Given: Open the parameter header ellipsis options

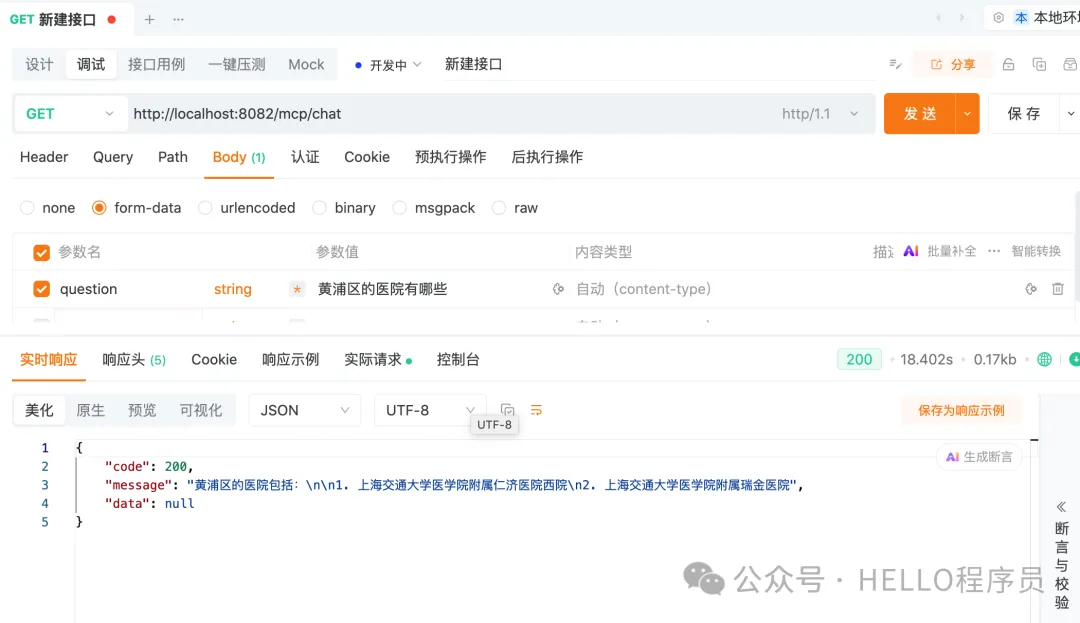Looking at the screenshot, I should [x=994, y=251].
